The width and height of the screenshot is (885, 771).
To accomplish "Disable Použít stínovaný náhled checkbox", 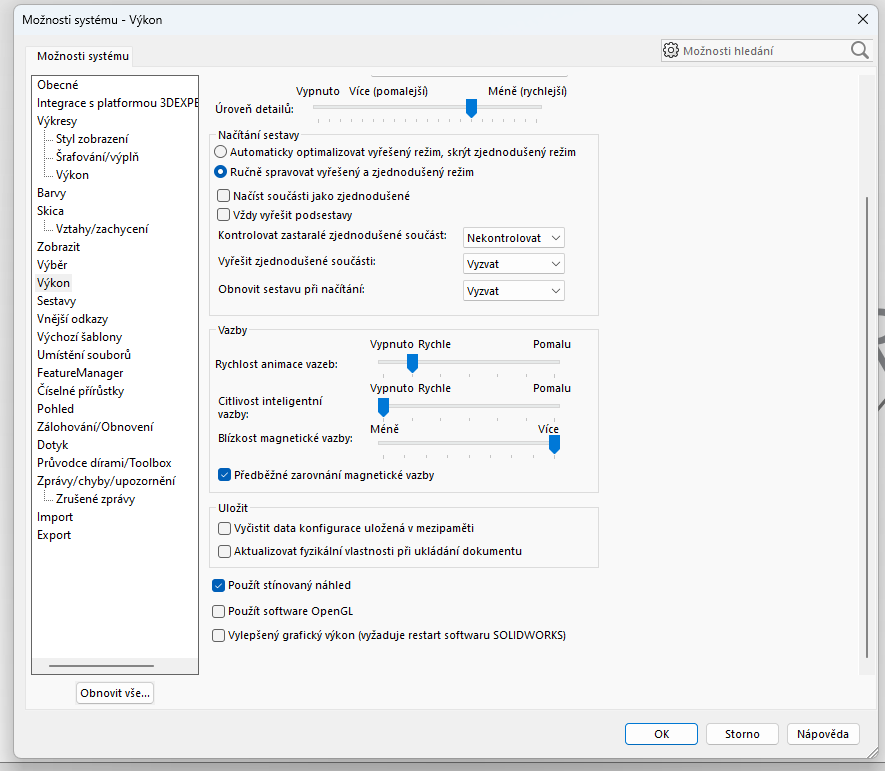I will tap(219, 585).
